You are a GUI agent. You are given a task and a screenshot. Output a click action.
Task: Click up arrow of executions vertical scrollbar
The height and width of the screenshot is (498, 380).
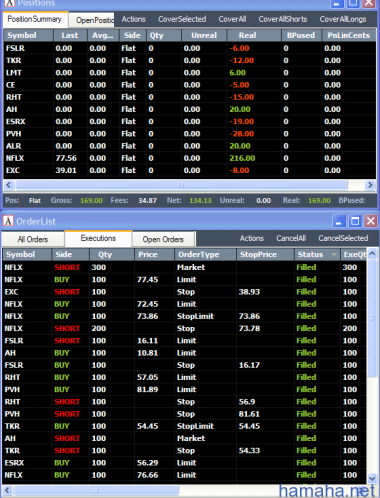(x=372, y=253)
